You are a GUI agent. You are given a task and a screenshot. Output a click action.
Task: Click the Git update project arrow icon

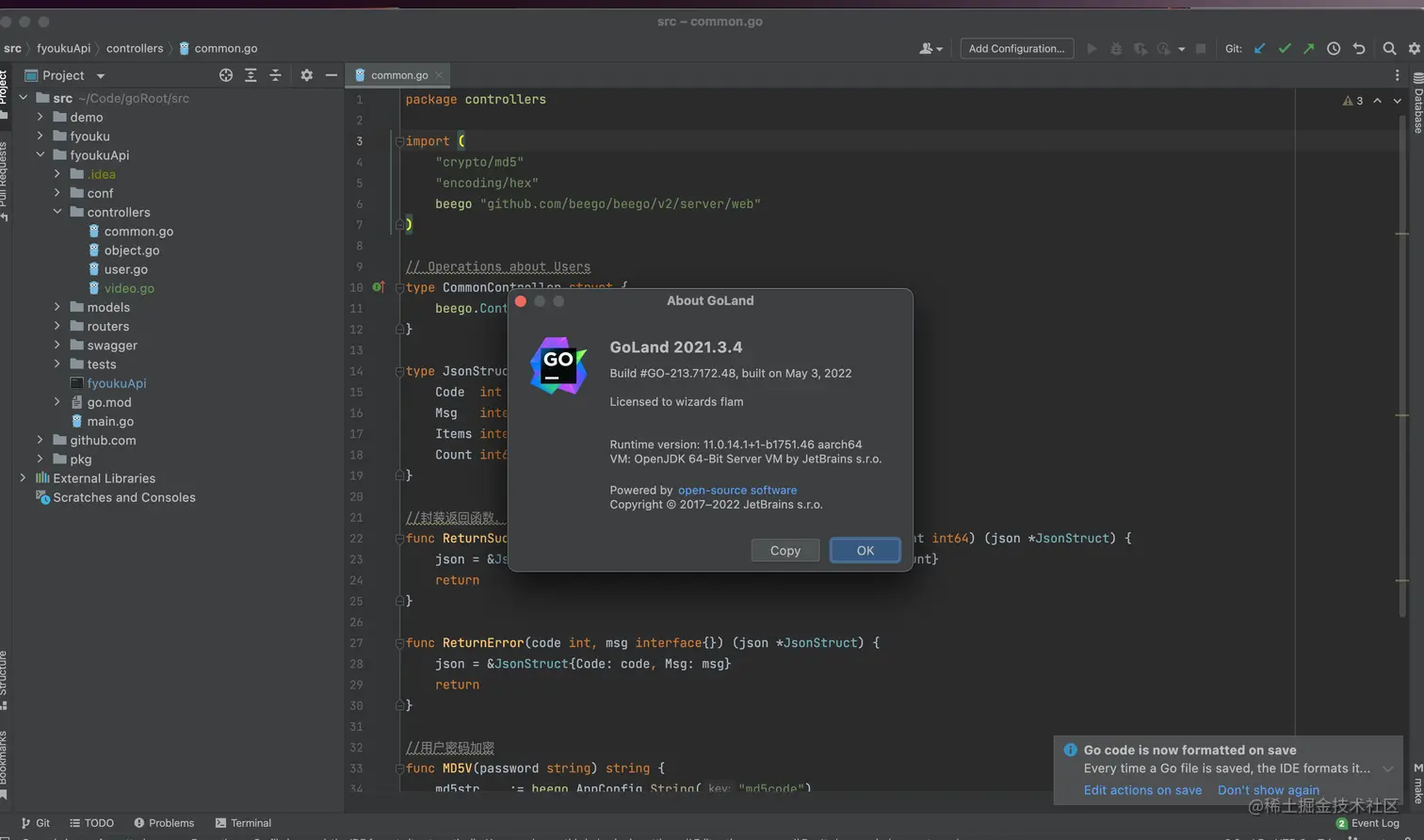(1259, 49)
